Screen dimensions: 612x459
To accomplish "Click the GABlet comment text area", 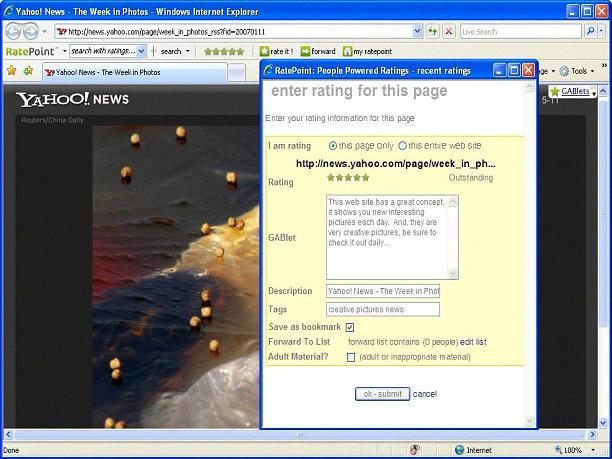I will click(388, 237).
